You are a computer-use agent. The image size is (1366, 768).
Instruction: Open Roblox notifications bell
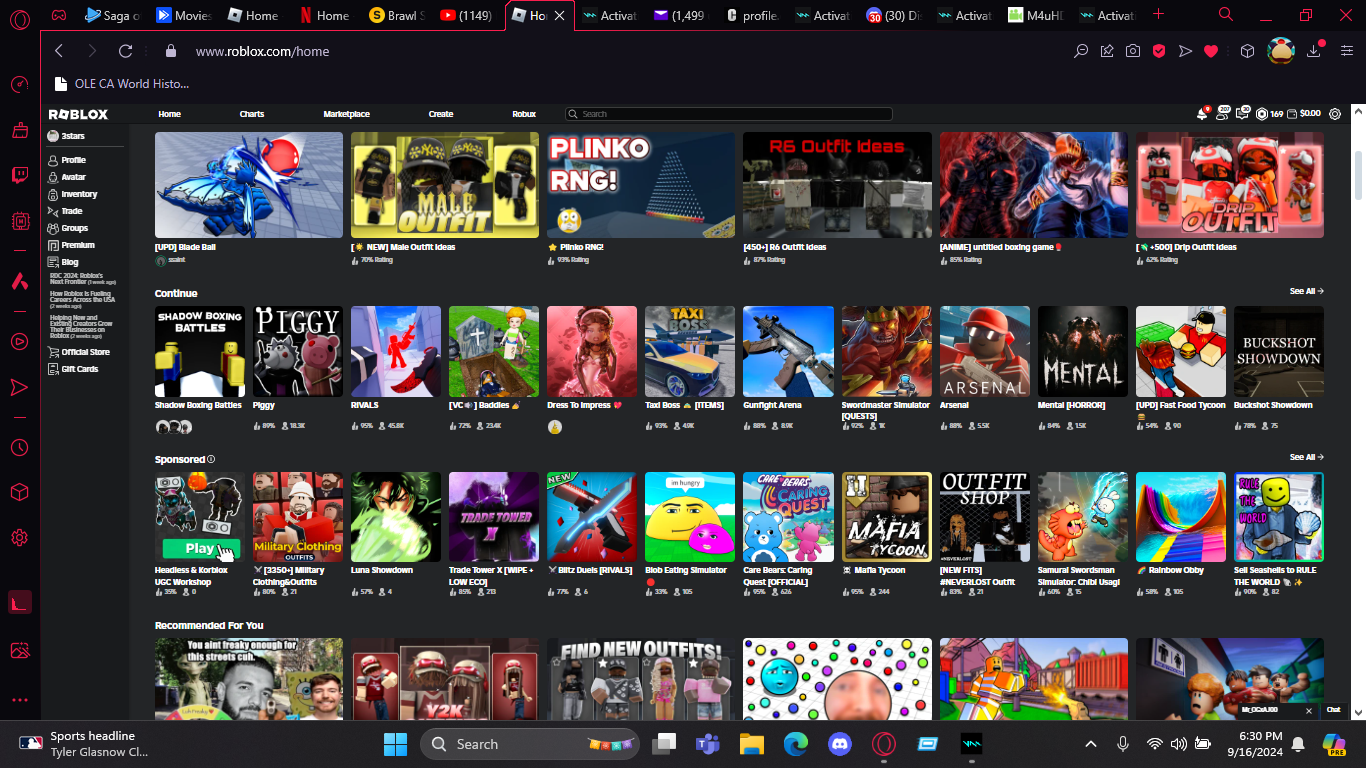point(1202,114)
